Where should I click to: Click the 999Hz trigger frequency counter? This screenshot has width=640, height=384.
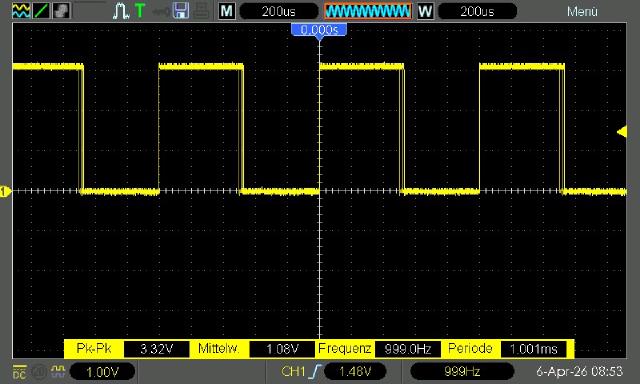pos(462,372)
